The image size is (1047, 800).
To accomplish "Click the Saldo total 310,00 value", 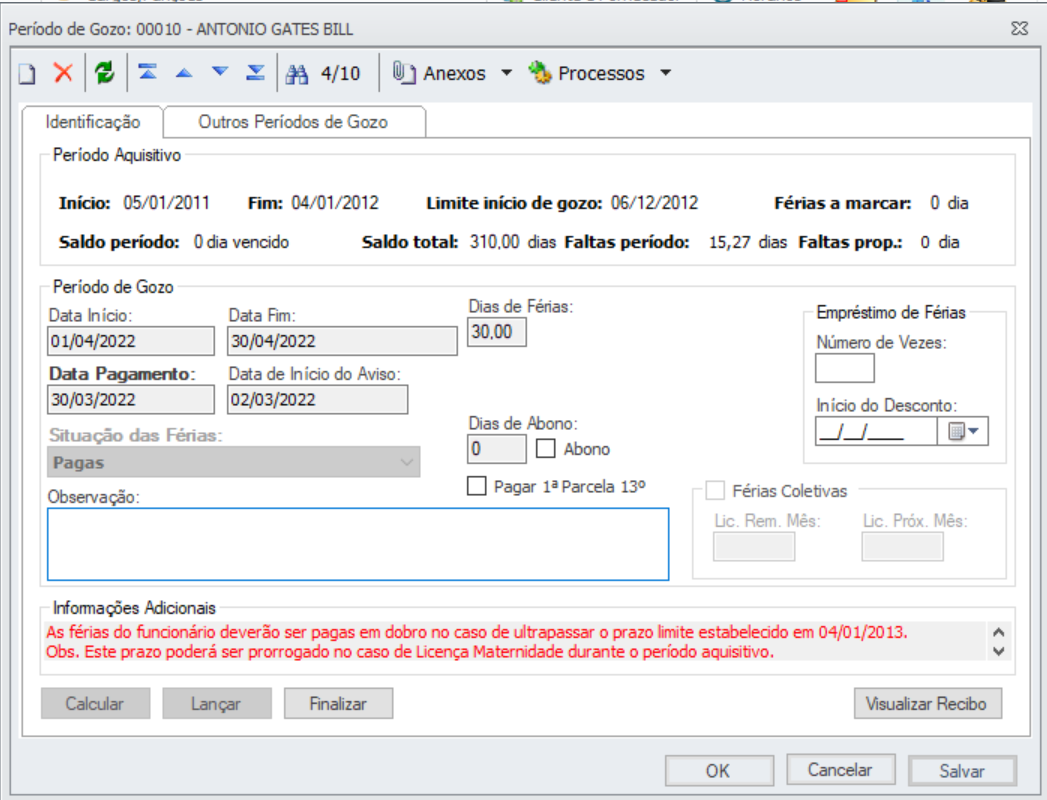I will 494,242.
